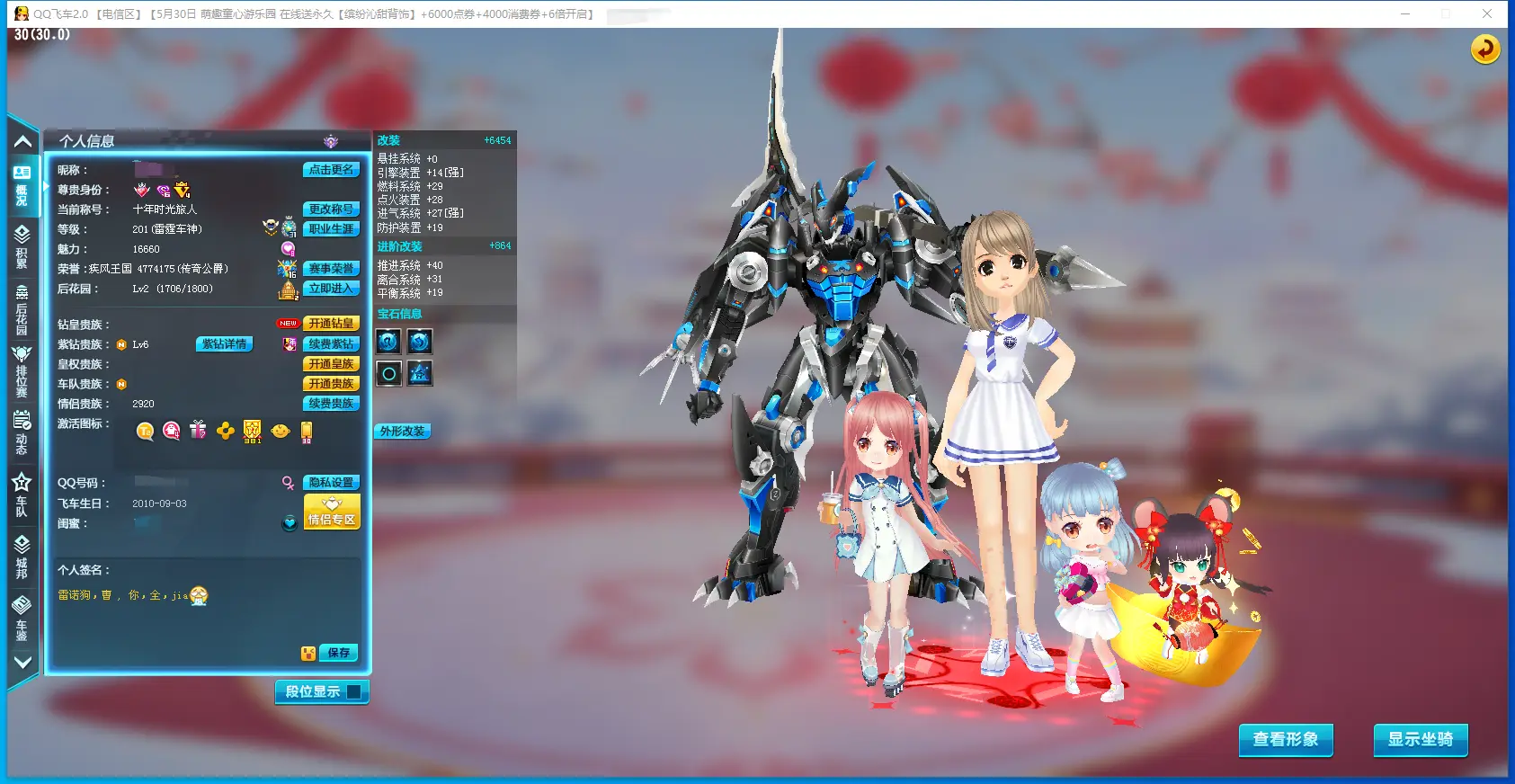Click the baby face activated icon

point(281,432)
